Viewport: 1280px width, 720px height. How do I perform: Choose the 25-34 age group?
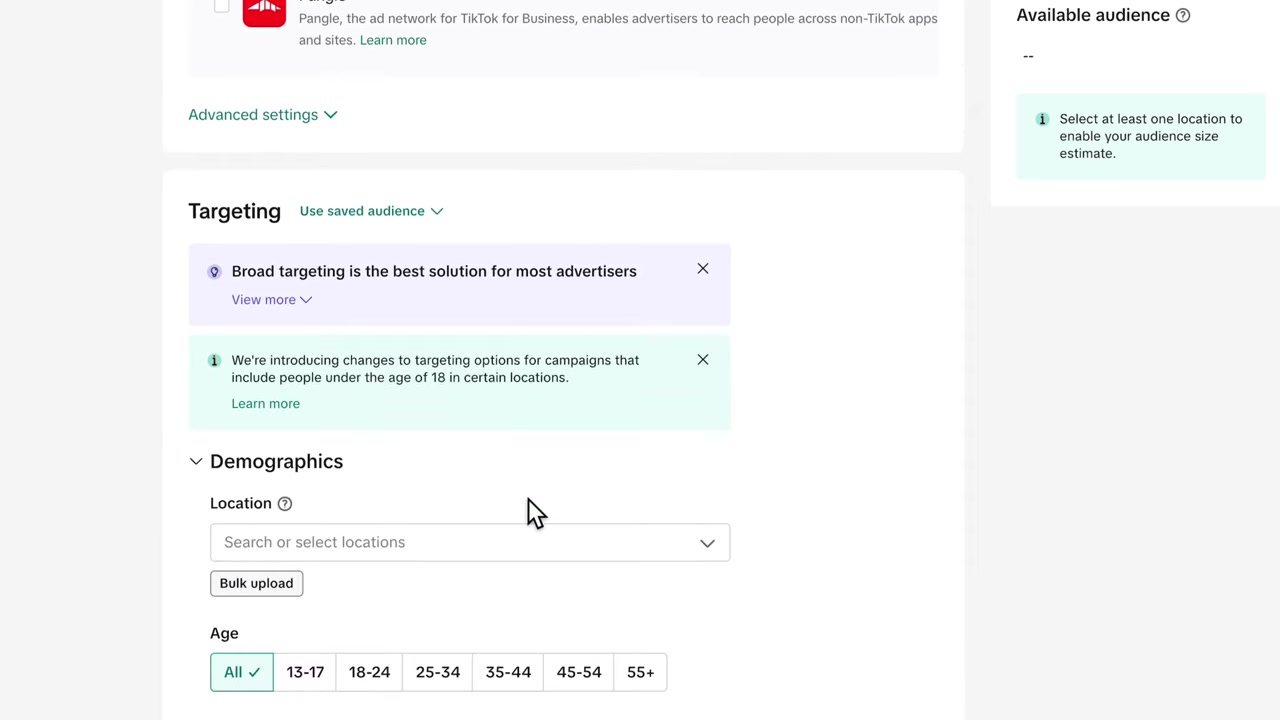coord(438,672)
